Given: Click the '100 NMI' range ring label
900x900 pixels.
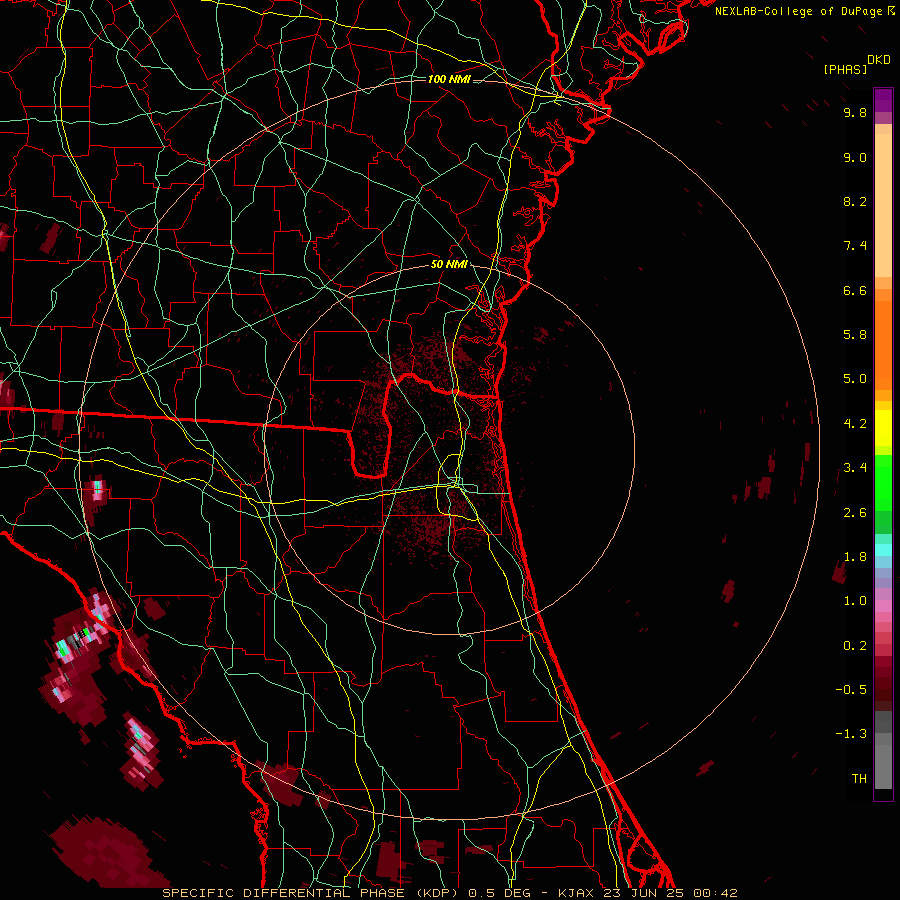Looking at the screenshot, I should click(x=449, y=79).
